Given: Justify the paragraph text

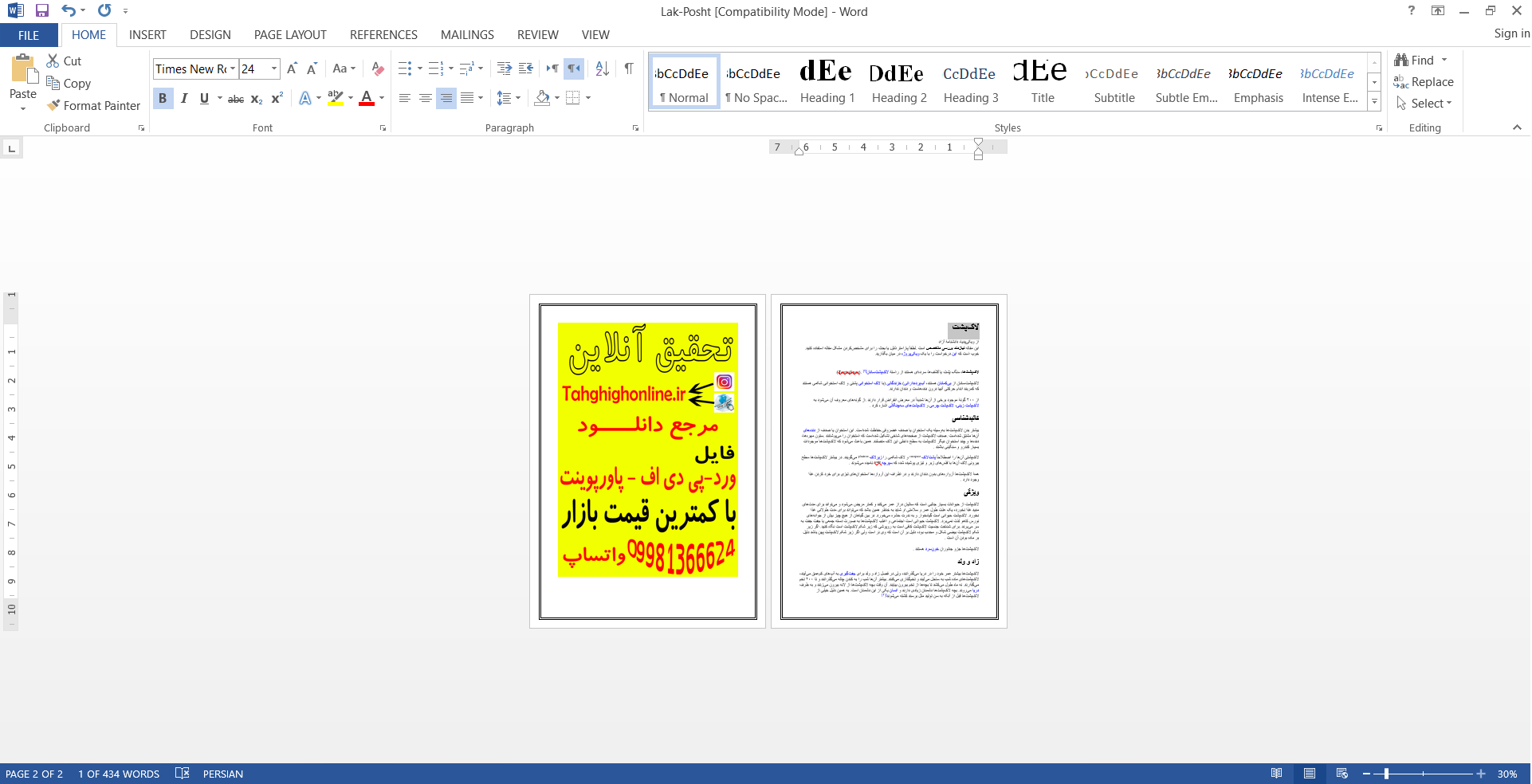Looking at the screenshot, I should click(467, 98).
